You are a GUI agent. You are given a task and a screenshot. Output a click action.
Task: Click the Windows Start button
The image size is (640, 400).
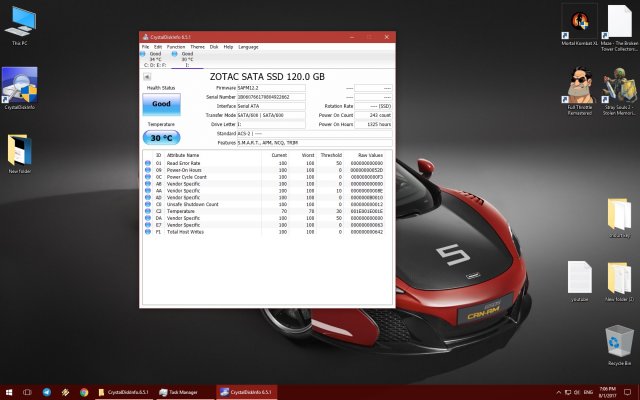9,392
